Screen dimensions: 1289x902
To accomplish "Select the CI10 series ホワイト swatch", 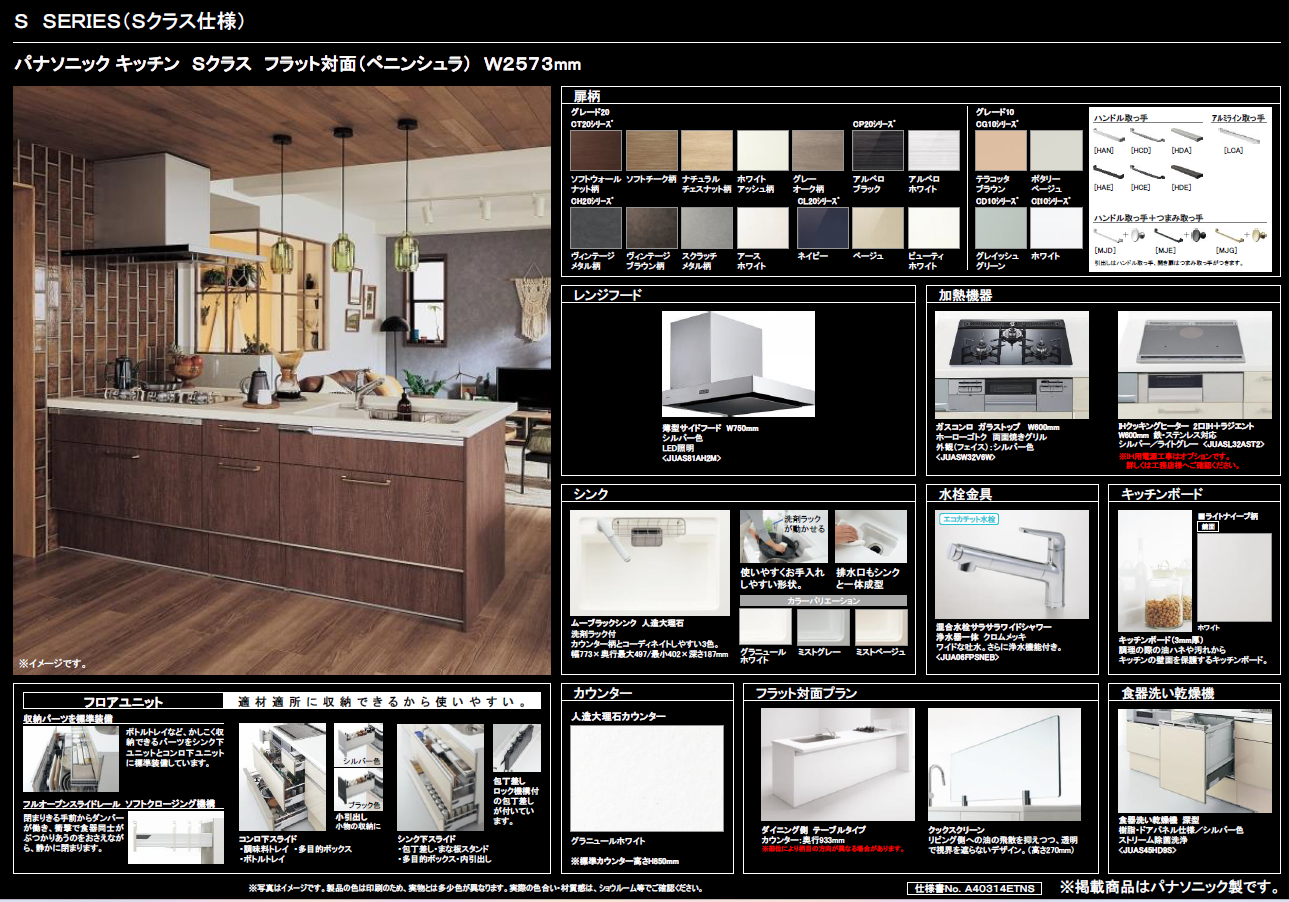I will coord(1057,228).
